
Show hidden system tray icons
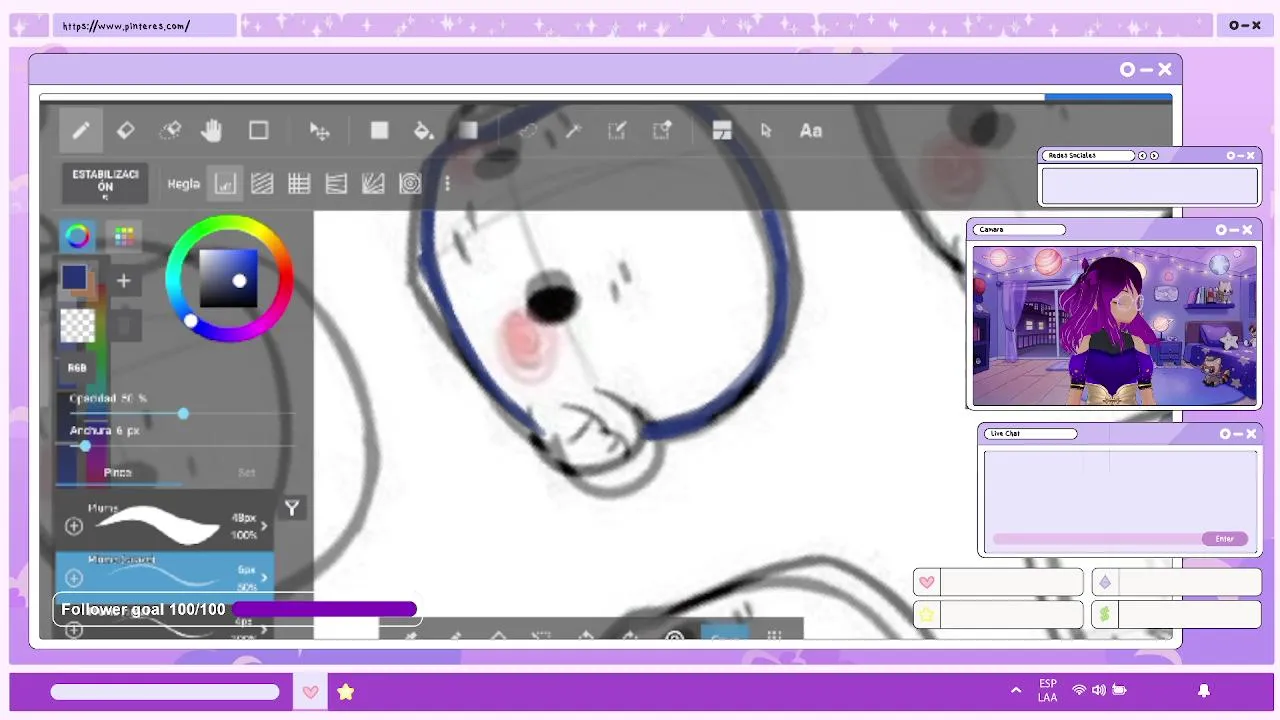click(x=1016, y=690)
